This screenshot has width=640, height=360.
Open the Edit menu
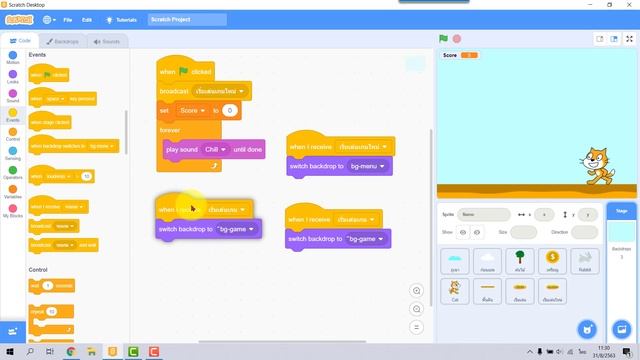pyautogui.click(x=87, y=20)
